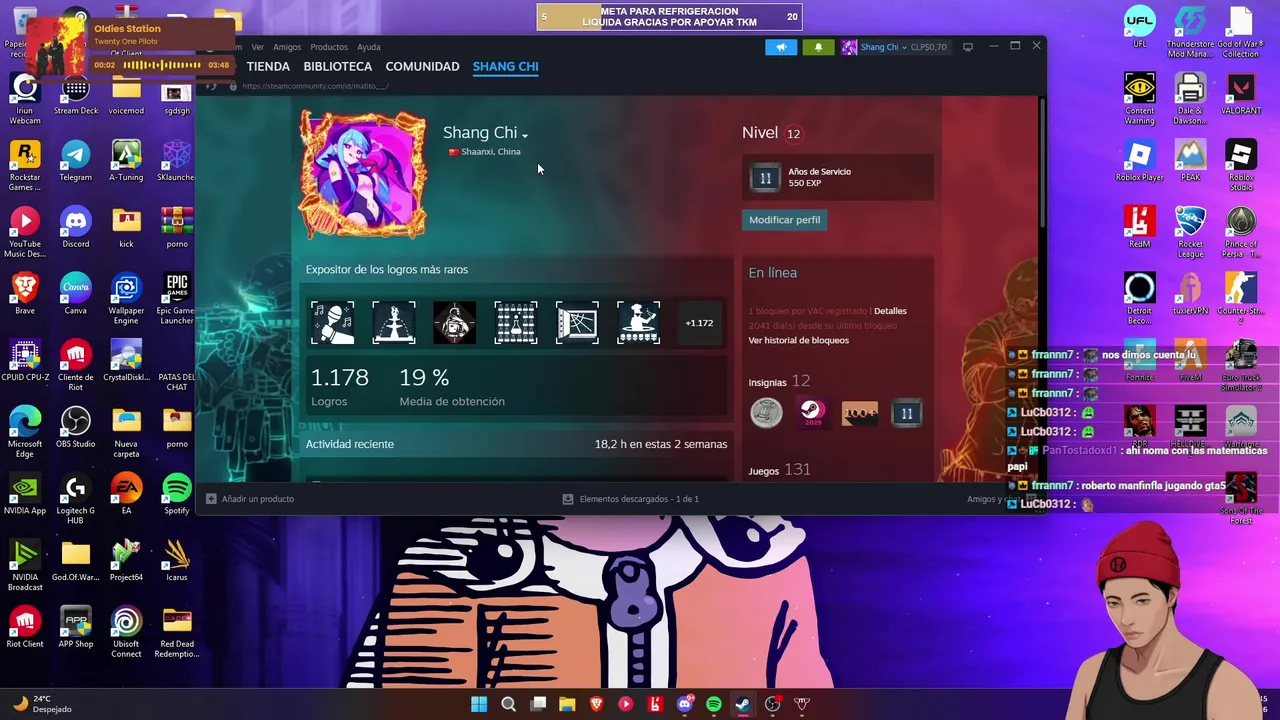This screenshot has width=1280, height=720.
Task: Open Steam notifications bell
Action: (818, 47)
